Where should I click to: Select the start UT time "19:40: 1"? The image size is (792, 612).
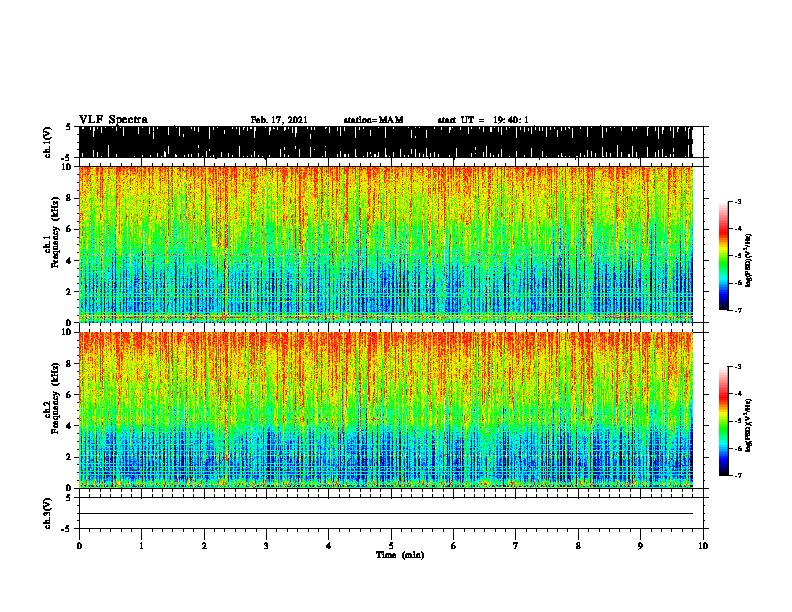[511, 120]
